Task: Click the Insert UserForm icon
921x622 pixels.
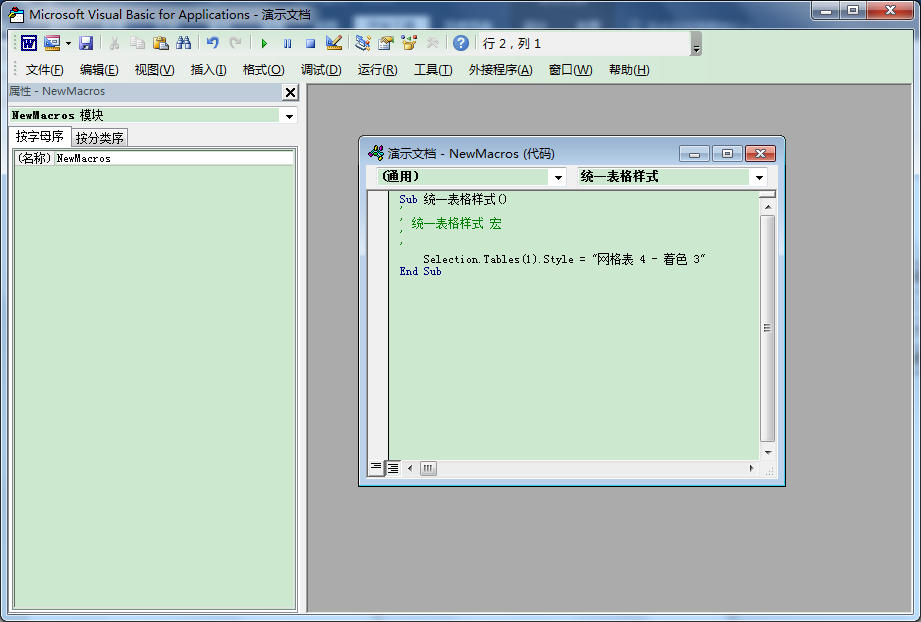Action: click(52, 43)
